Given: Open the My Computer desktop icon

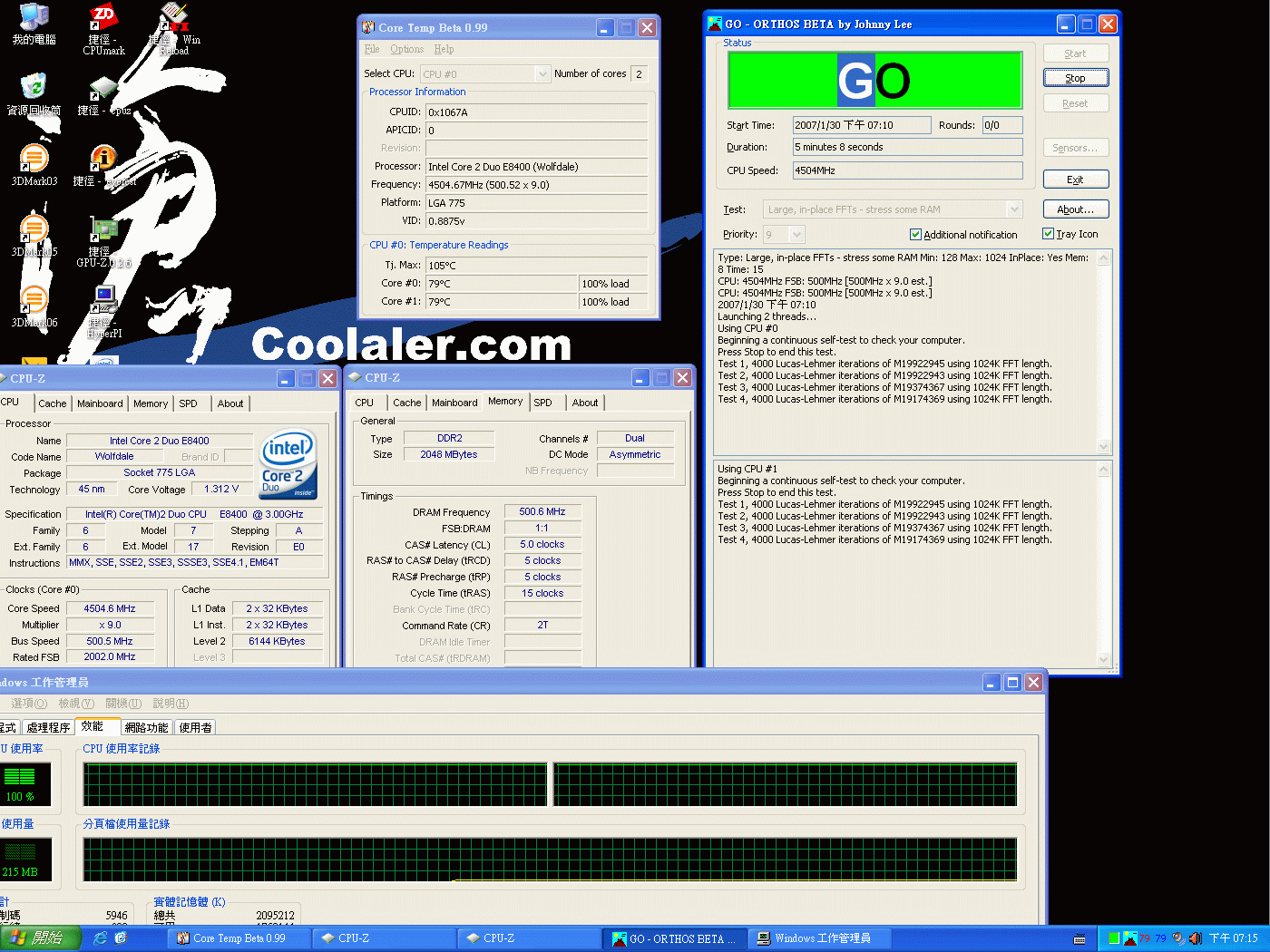Looking at the screenshot, I should click(x=34, y=18).
